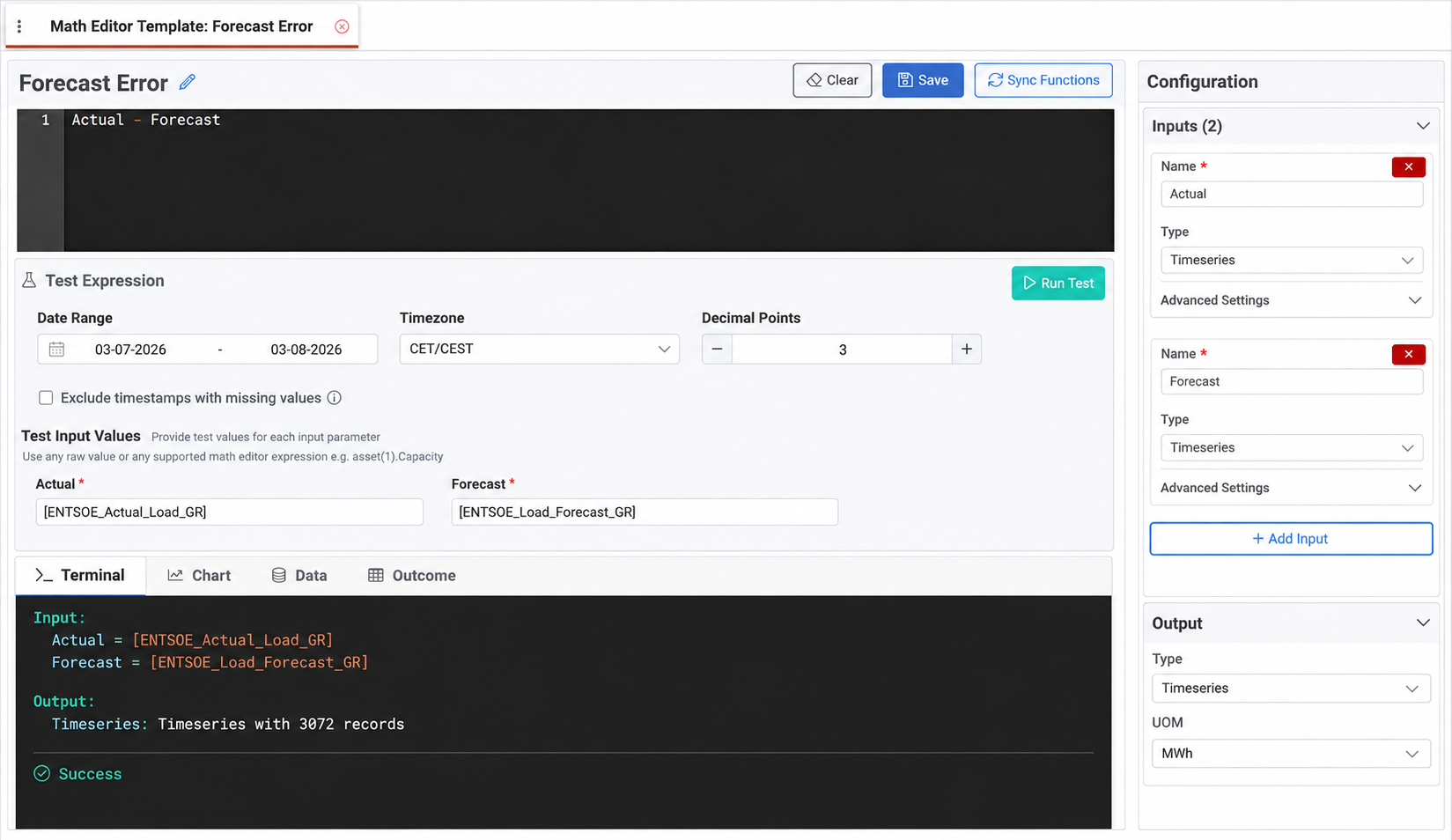Click inside the expression code editor
This screenshot has width=1452, height=840.
(588, 181)
